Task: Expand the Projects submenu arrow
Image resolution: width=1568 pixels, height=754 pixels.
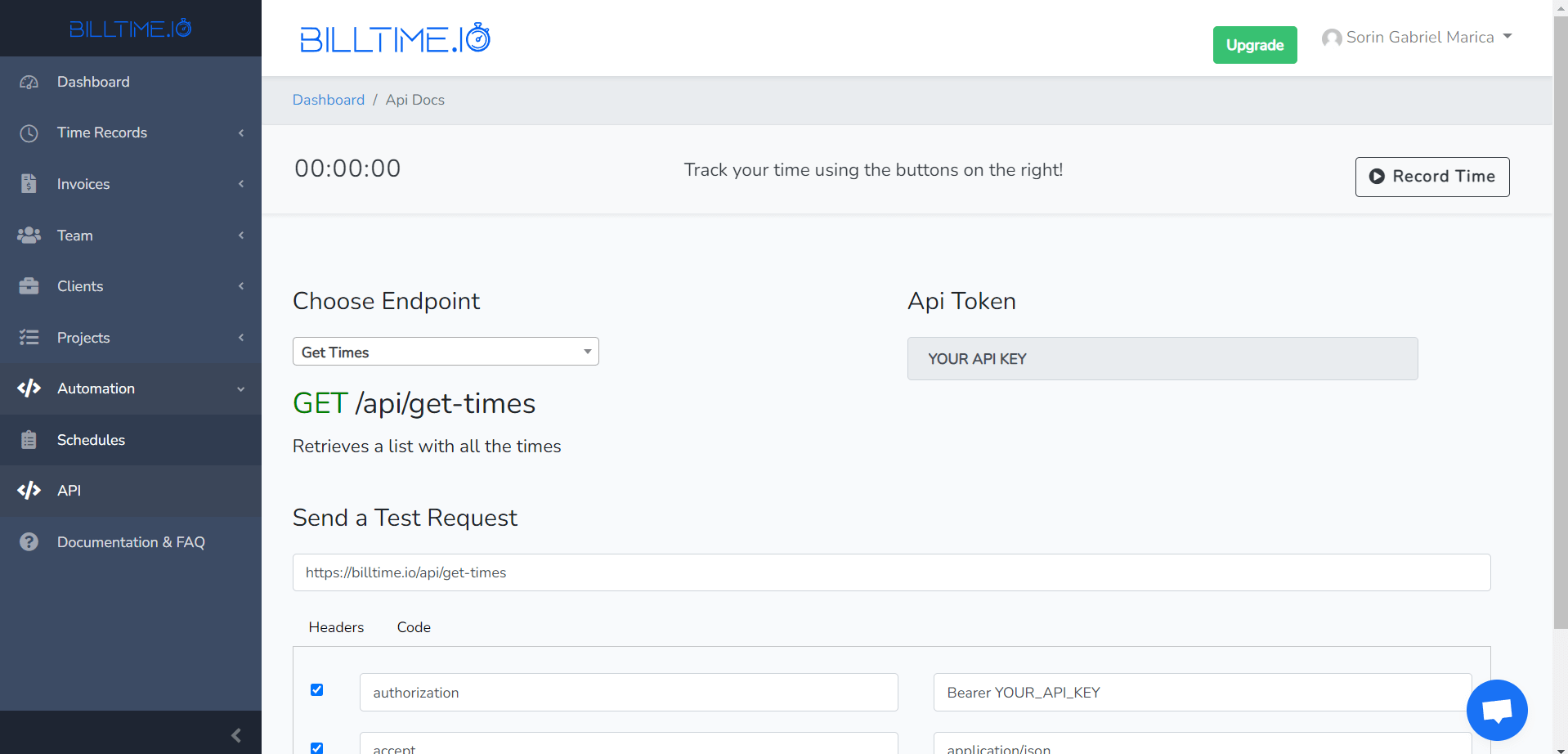Action: 241,338
